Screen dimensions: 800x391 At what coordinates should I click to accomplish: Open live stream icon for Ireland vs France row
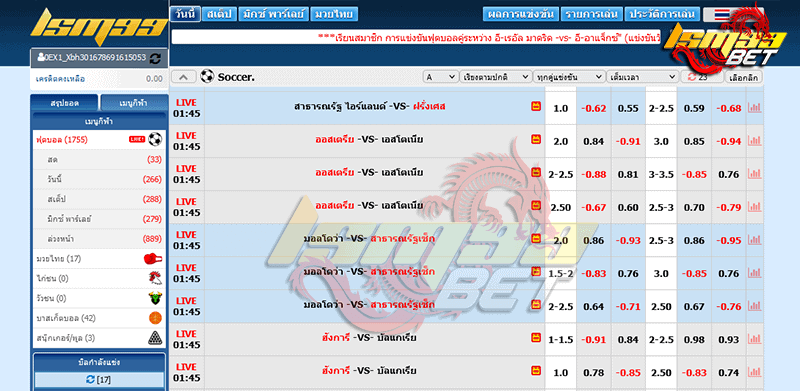(536, 106)
